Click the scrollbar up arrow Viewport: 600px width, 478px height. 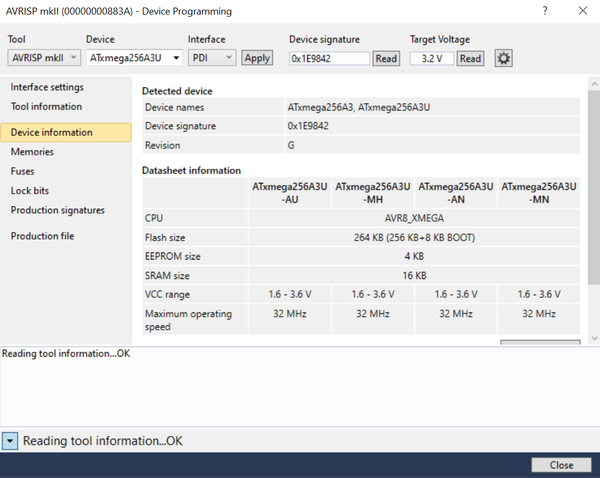click(594, 83)
